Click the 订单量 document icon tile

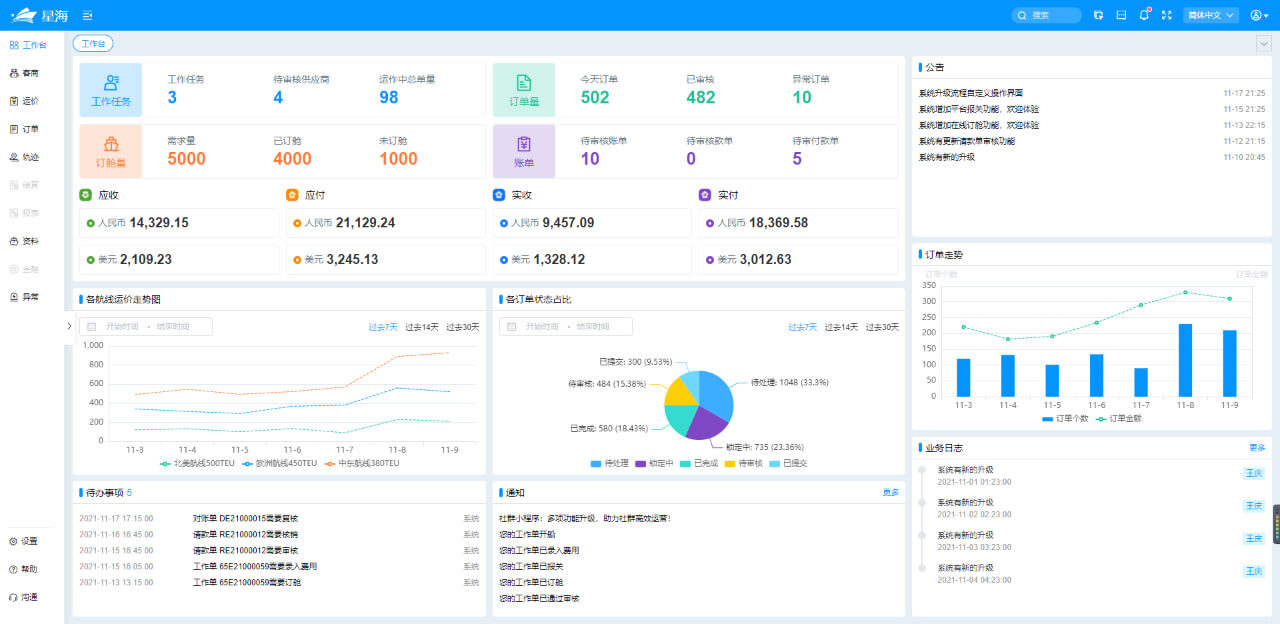point(524,89)
